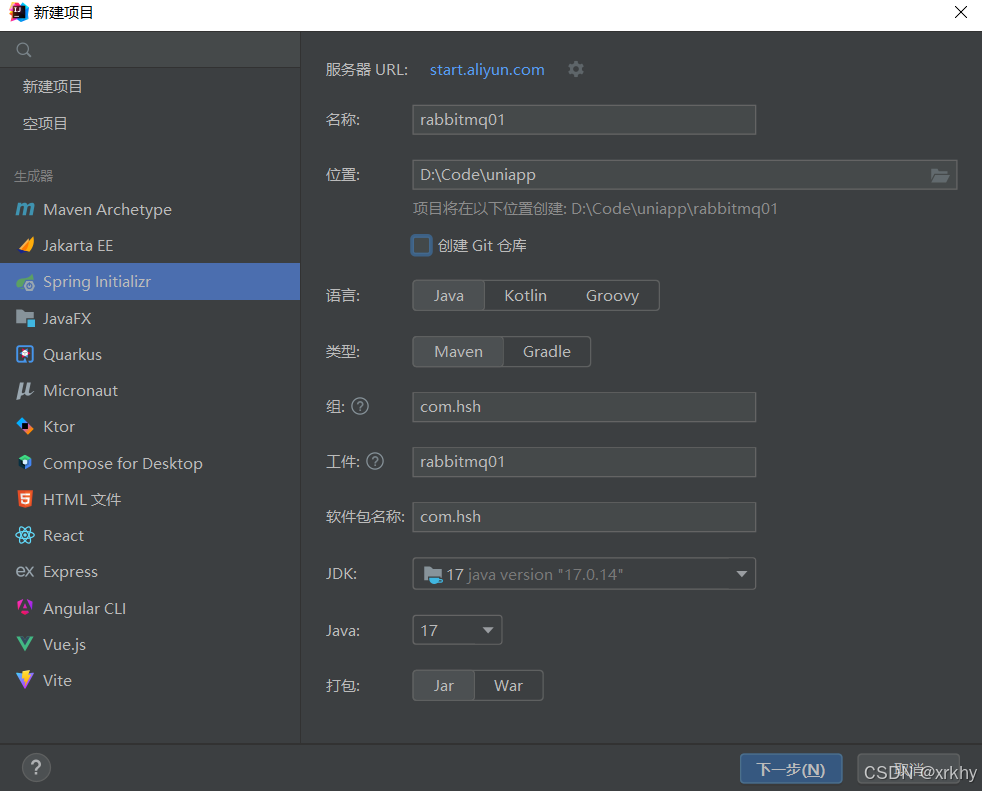Choose Gradle as build type
Screen dimensions: 982x791
click(547, 352)
